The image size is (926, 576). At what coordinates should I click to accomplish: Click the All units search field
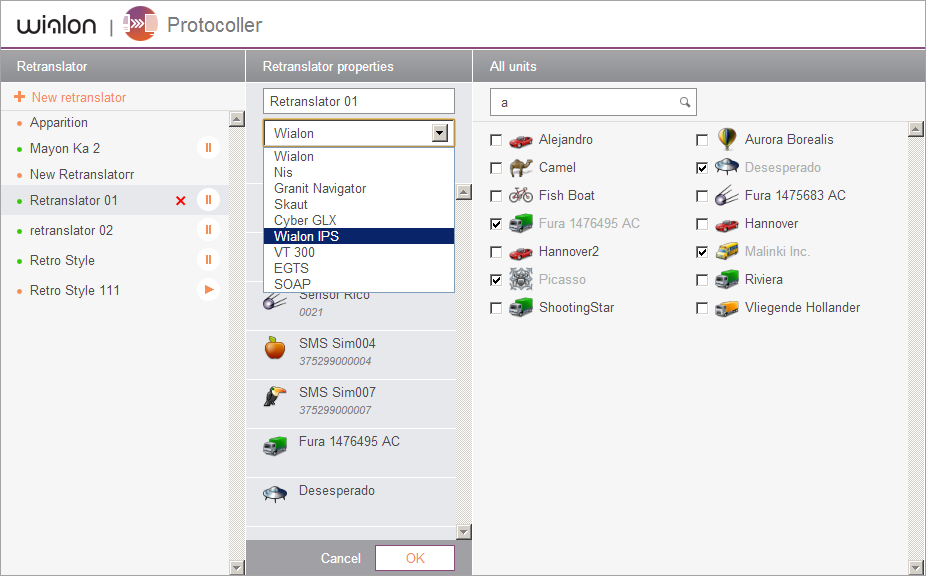(x=593, y=102)
